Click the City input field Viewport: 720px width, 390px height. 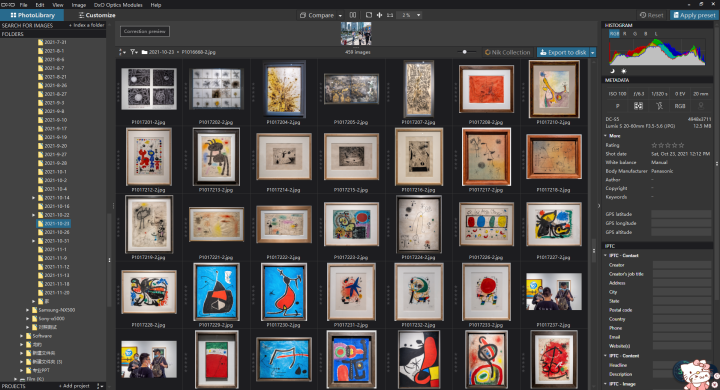click(x=682, y=292)
